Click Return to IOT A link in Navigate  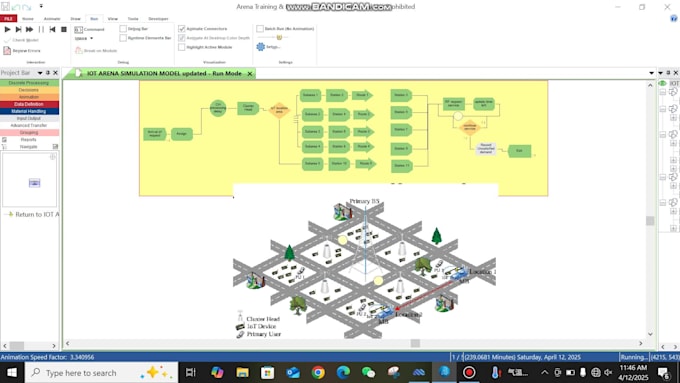pyautogui.click(x=37, y=214)
